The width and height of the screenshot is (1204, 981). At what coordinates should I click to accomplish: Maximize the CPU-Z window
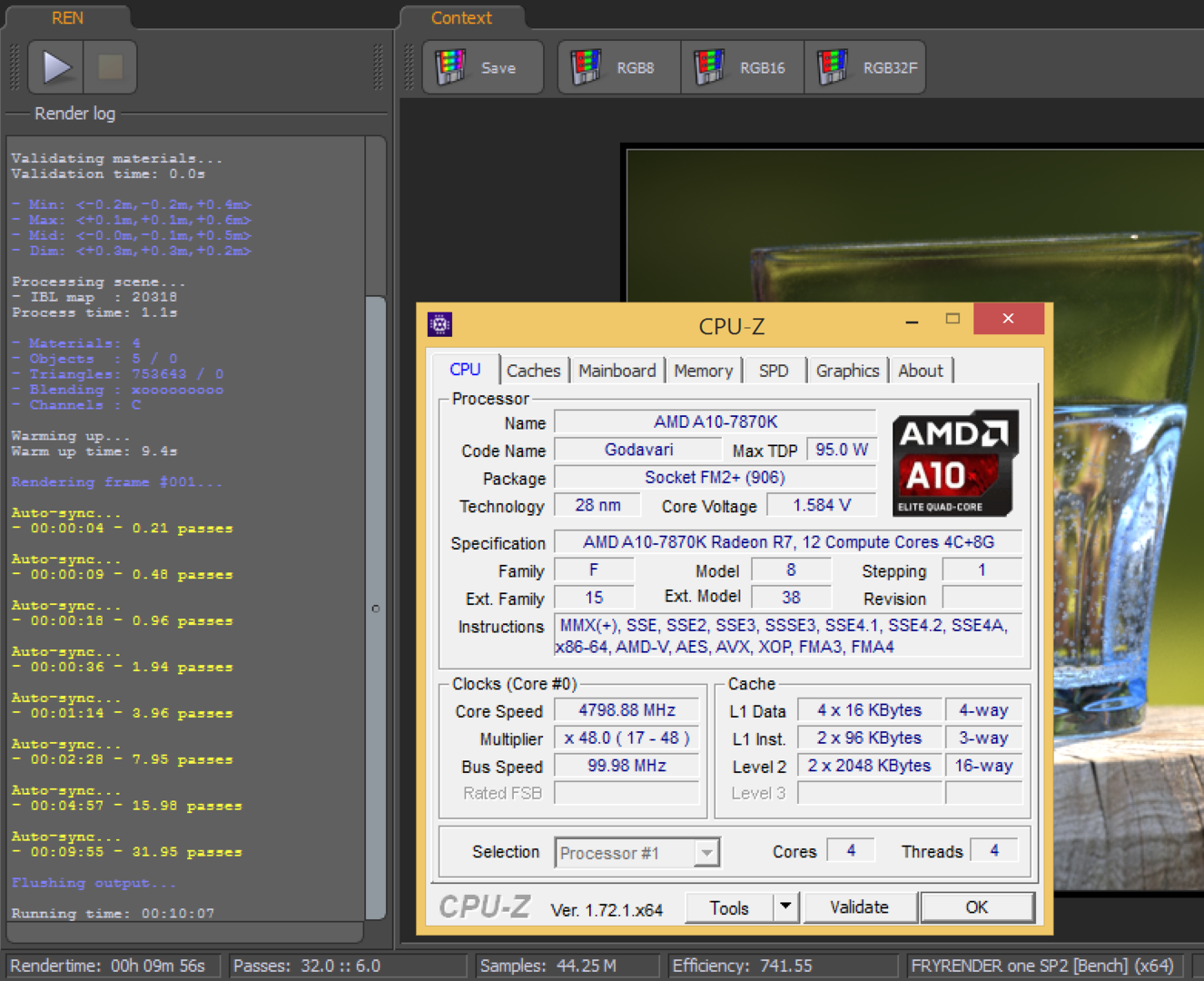click(x=952, y=319)
